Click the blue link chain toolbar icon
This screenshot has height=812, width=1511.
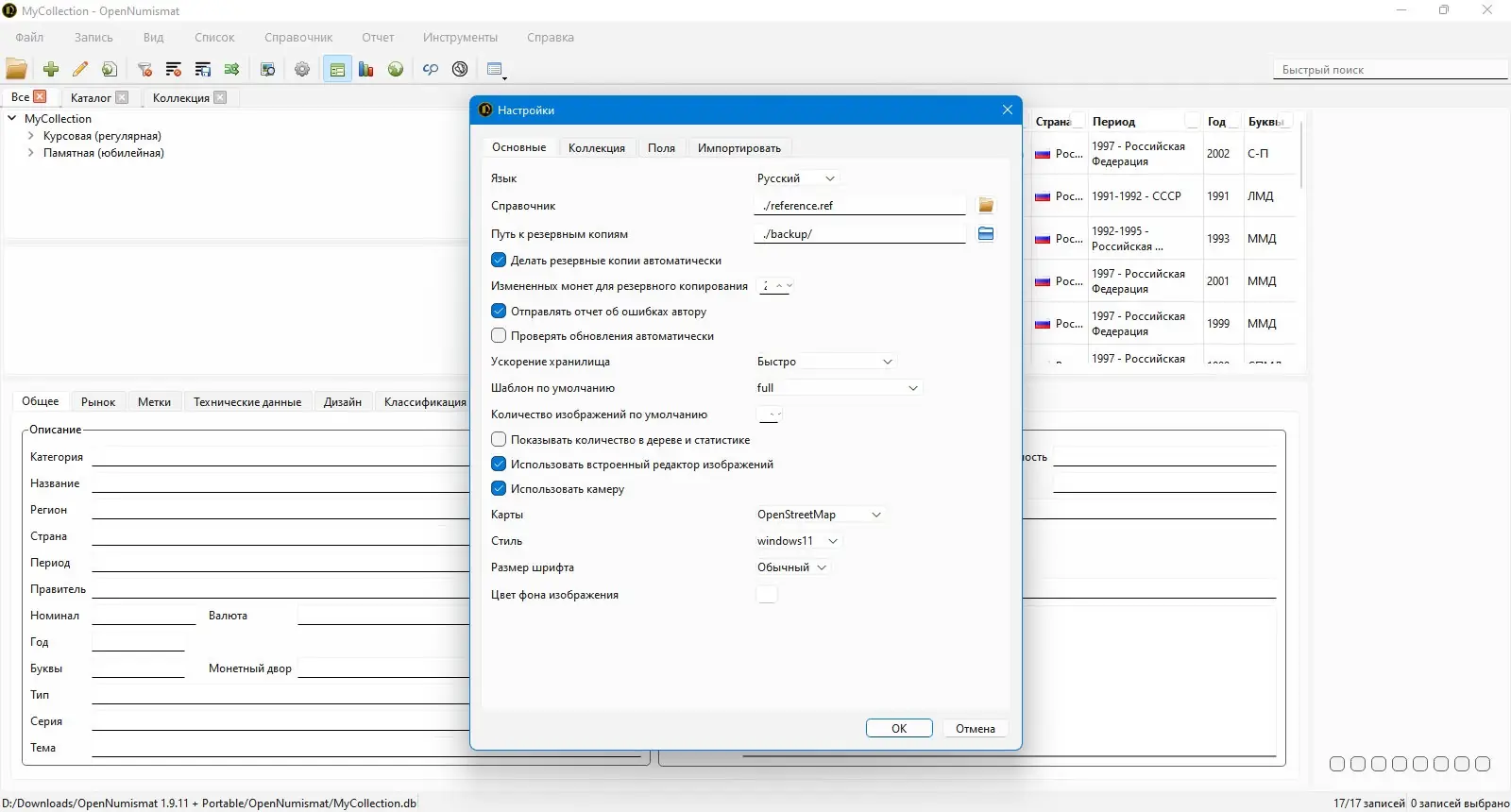pyautogui.click(x=431, y=69)
